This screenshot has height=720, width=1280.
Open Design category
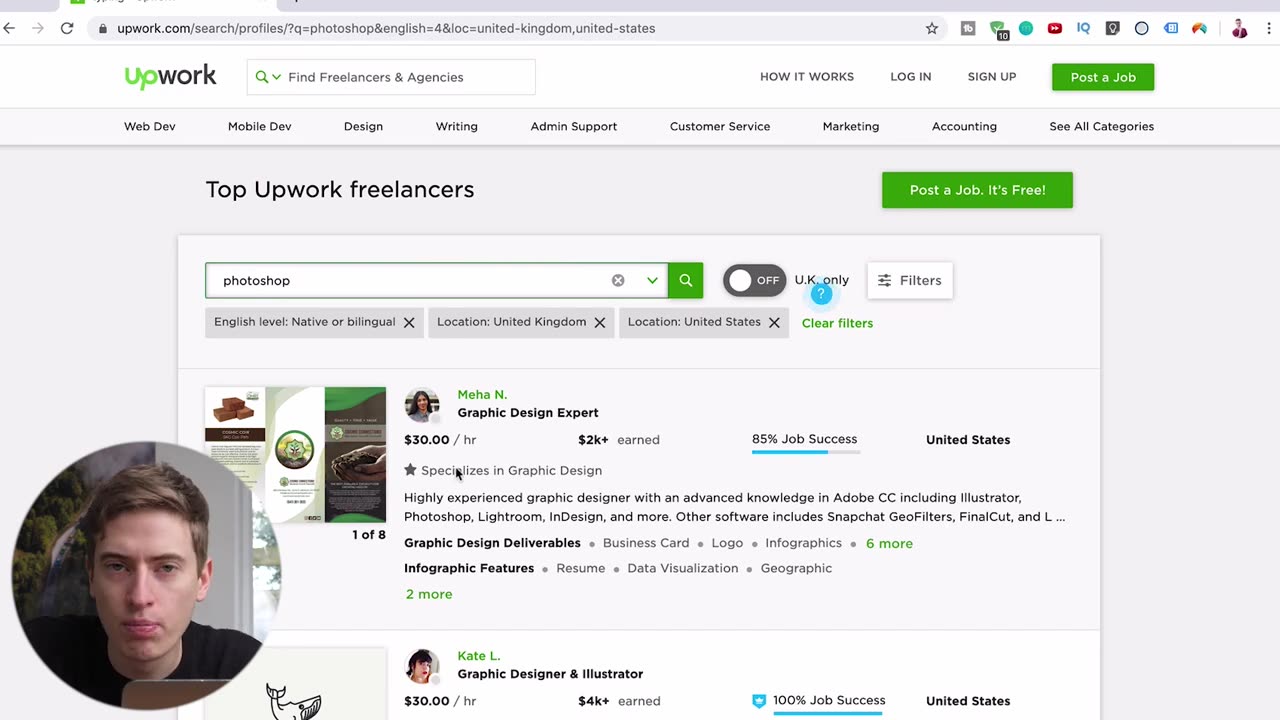click(x=363, y=126)
